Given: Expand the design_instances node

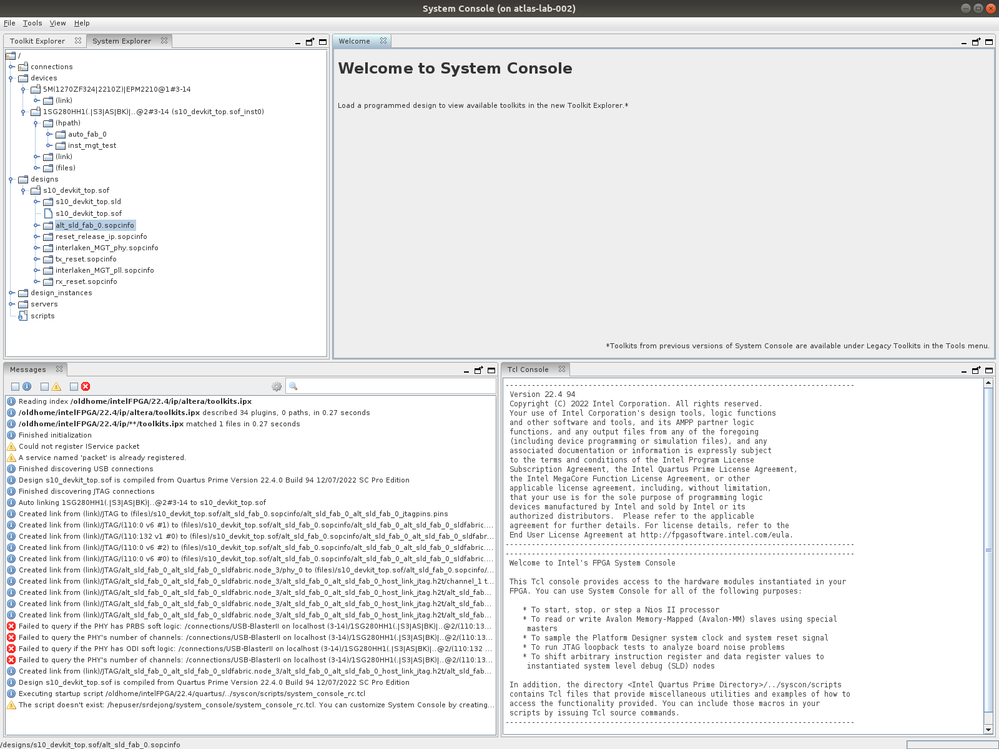Looking at the screenshot, I should click(11, 292).
